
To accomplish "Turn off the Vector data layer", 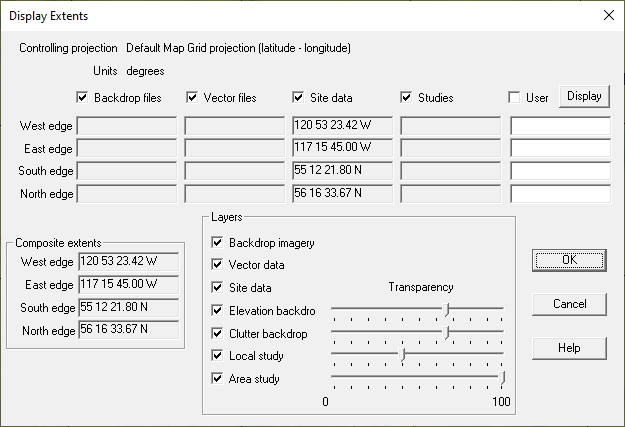I will (x=217, y=265).
